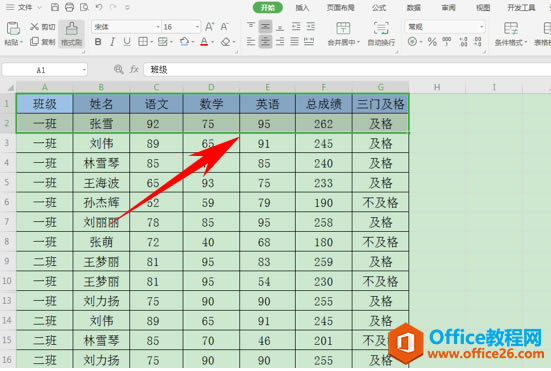Redo the last undone action

tap(113, 7)
